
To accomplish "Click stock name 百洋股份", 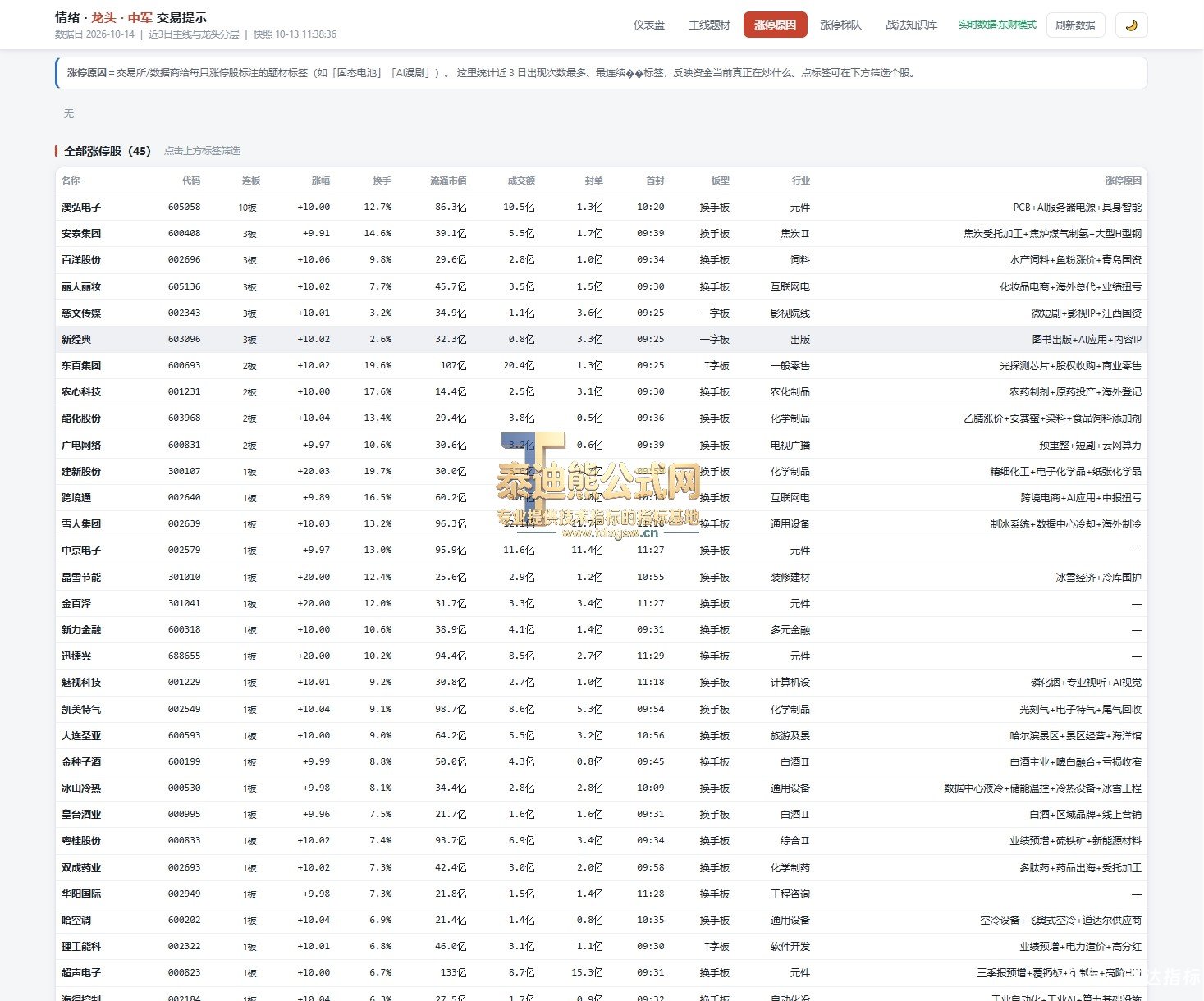I will (81, 260).
